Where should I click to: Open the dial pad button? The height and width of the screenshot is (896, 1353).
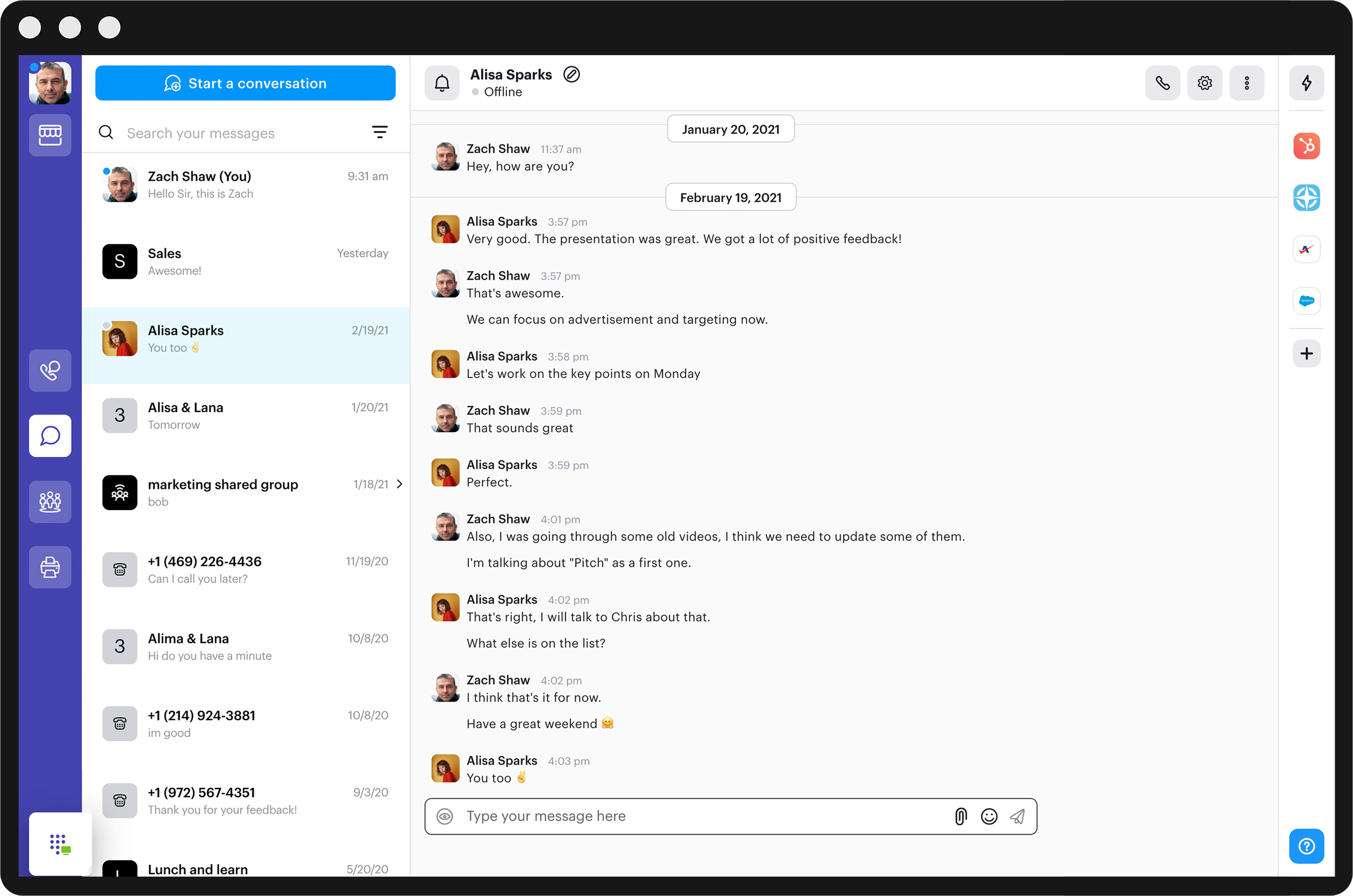click(60, 844)
